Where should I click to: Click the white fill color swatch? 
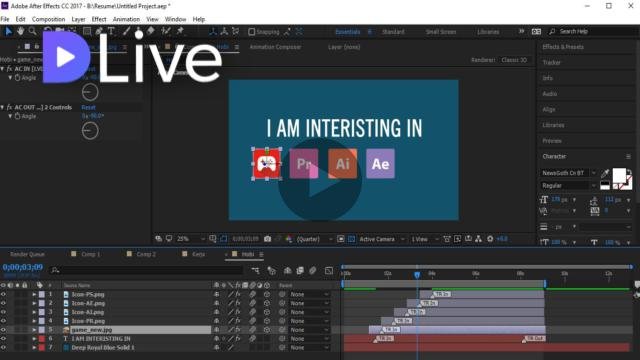(x=619, y=176)
